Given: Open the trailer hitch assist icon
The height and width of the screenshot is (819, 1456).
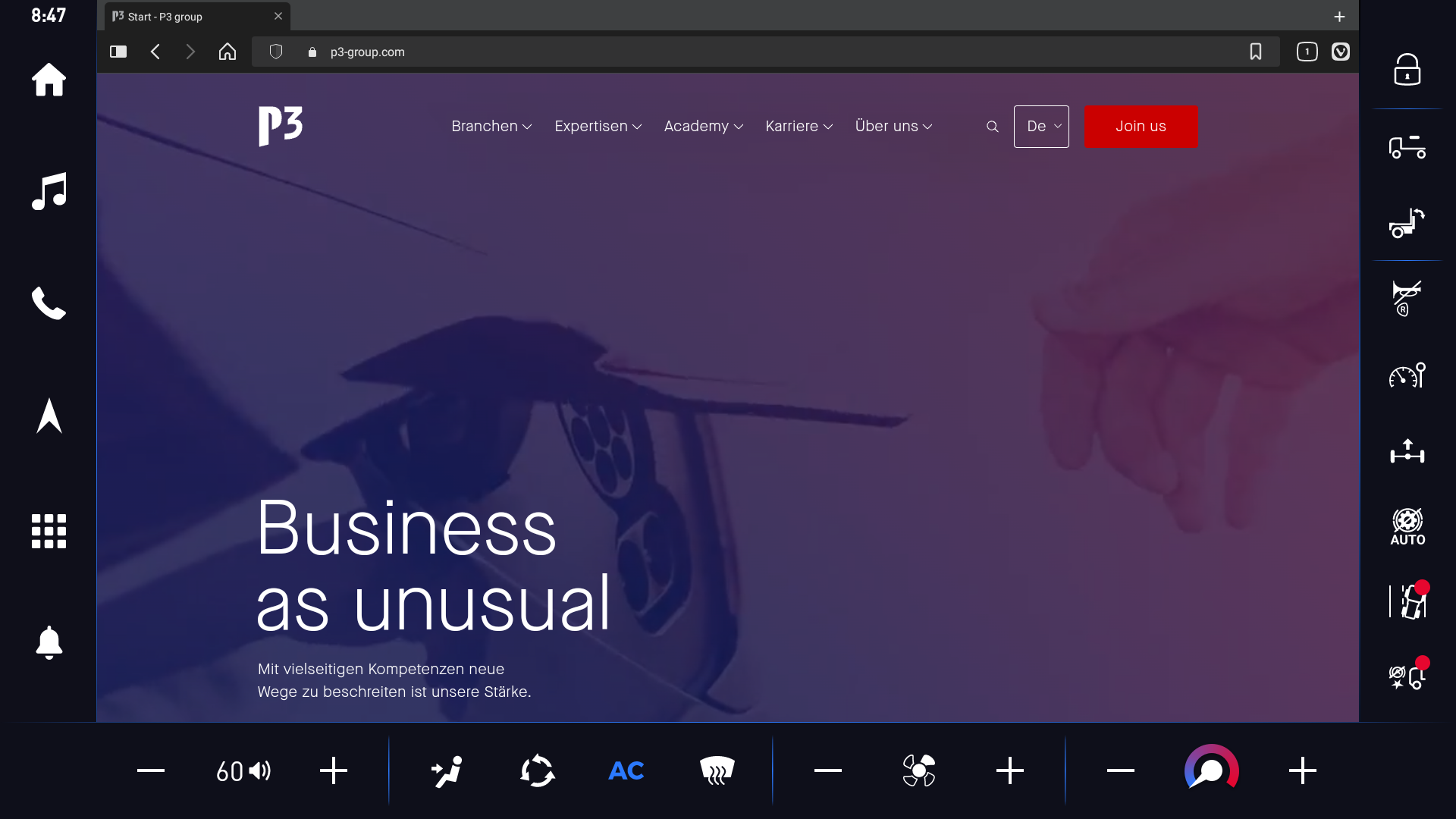Looking at the screenshot, I should click(1407, 223).
